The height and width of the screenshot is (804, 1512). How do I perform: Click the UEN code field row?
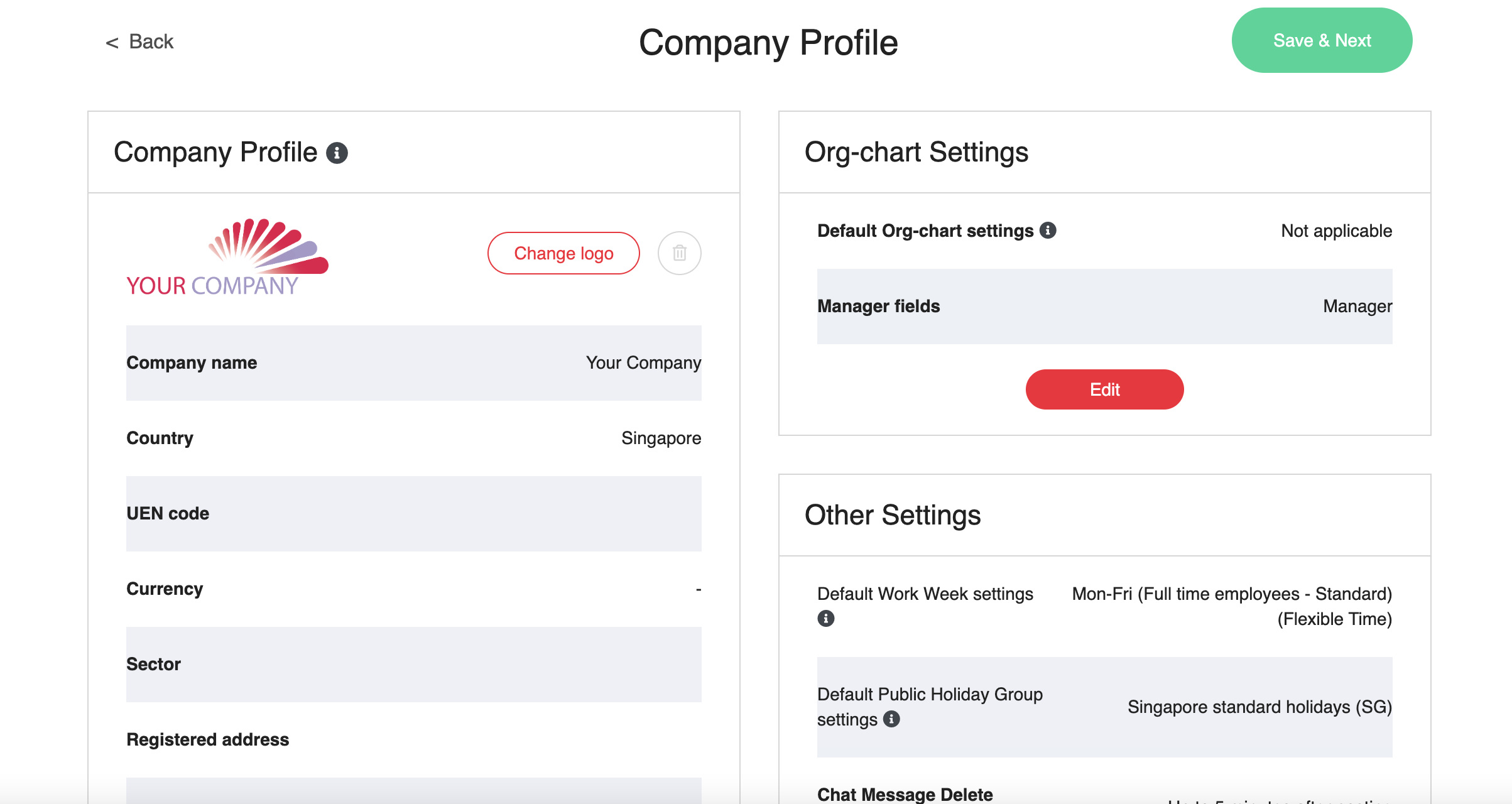click(413, 514)
